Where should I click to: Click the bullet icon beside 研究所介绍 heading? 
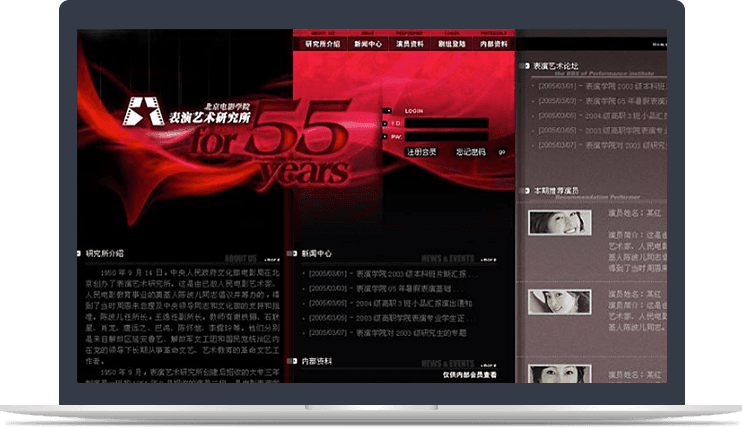[x=79, y=254]
